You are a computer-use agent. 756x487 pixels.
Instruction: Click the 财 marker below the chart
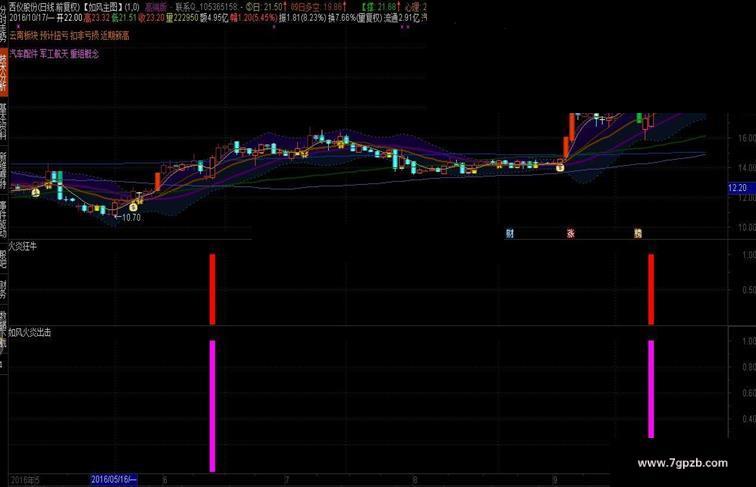coord(510,234)
